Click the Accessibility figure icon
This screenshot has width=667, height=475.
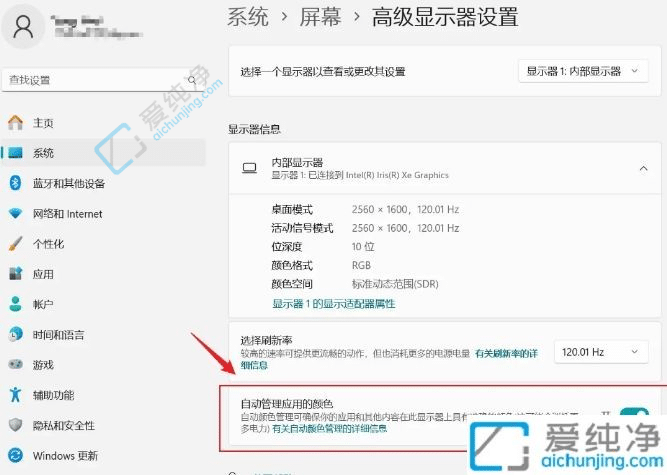[15, 395]
